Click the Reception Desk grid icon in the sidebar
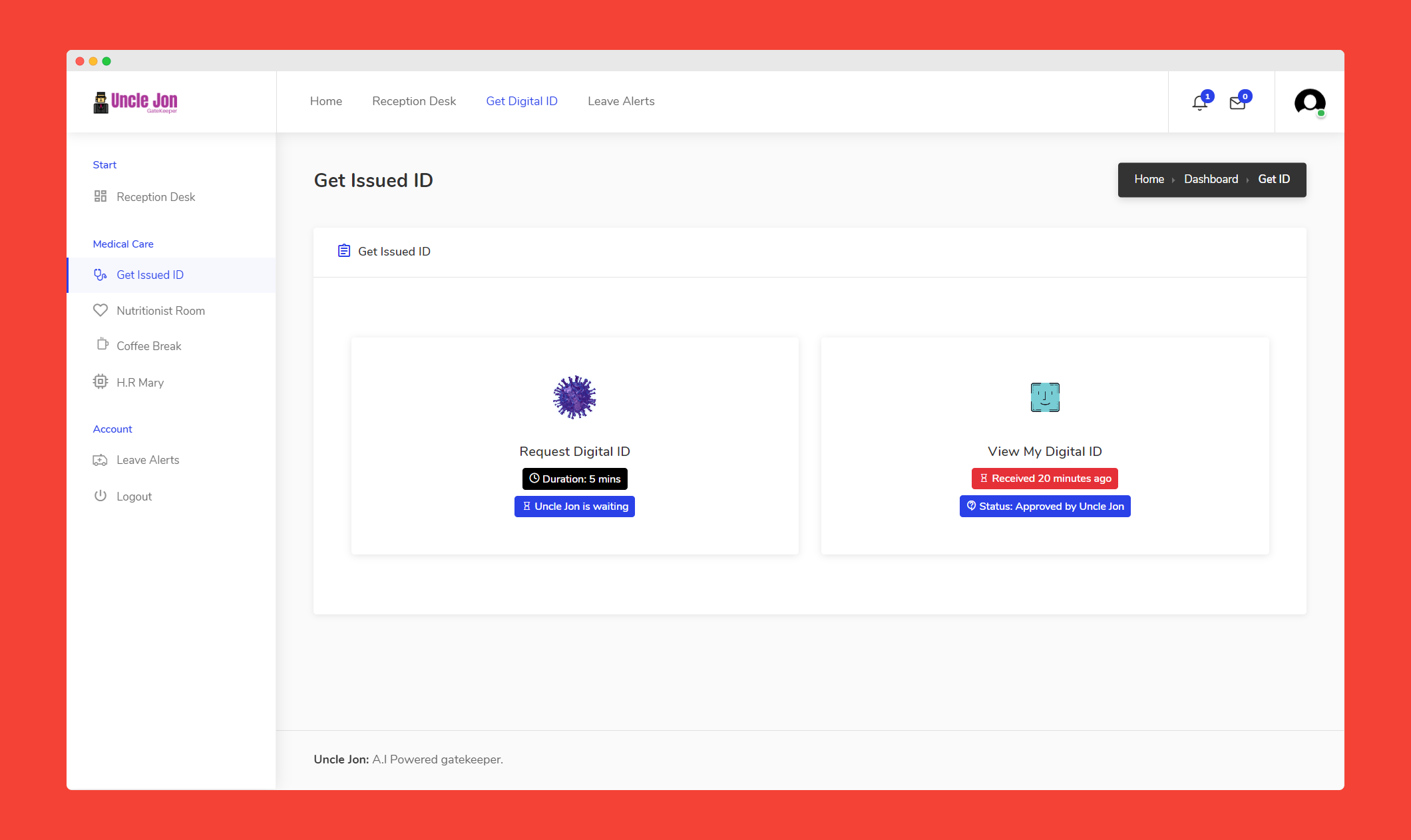 101,196
